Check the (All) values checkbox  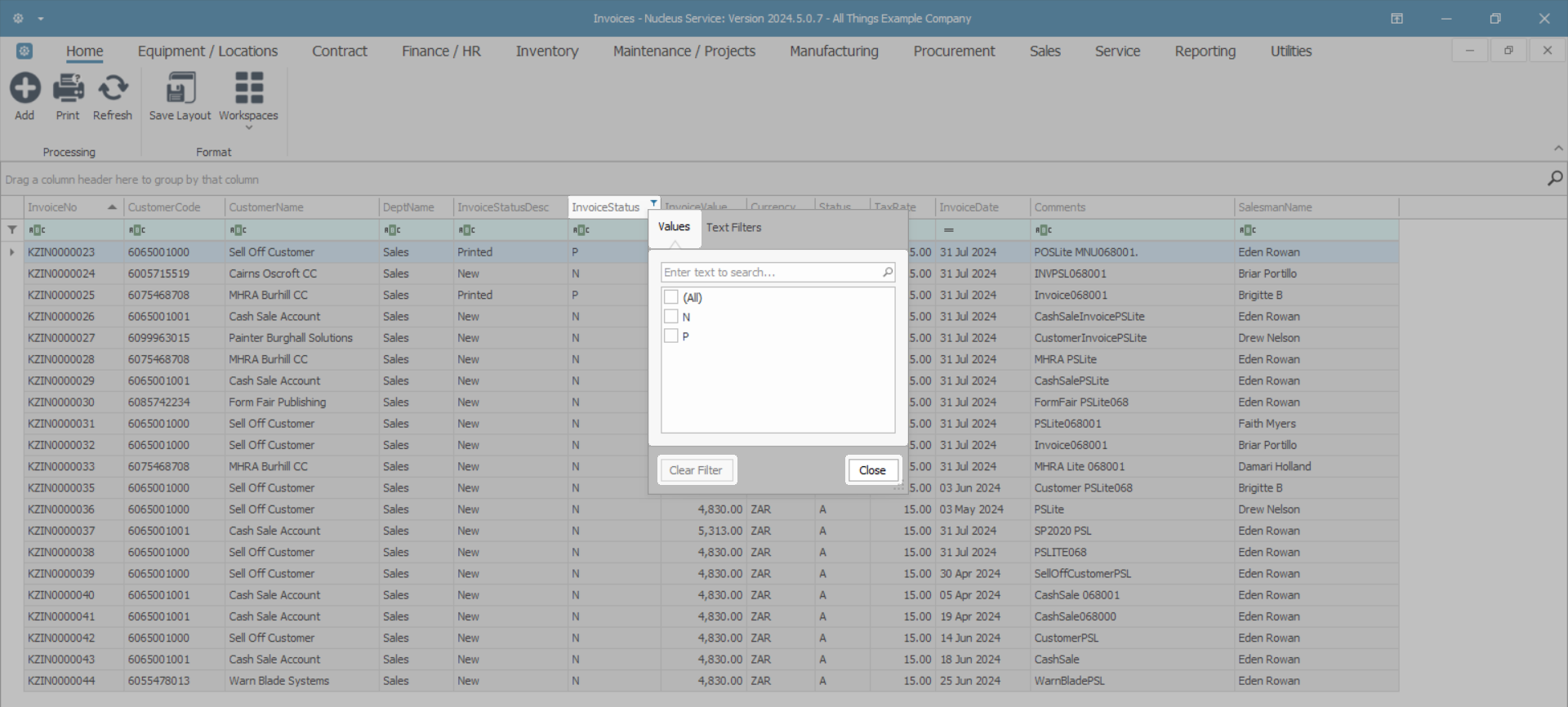[671, 297]
